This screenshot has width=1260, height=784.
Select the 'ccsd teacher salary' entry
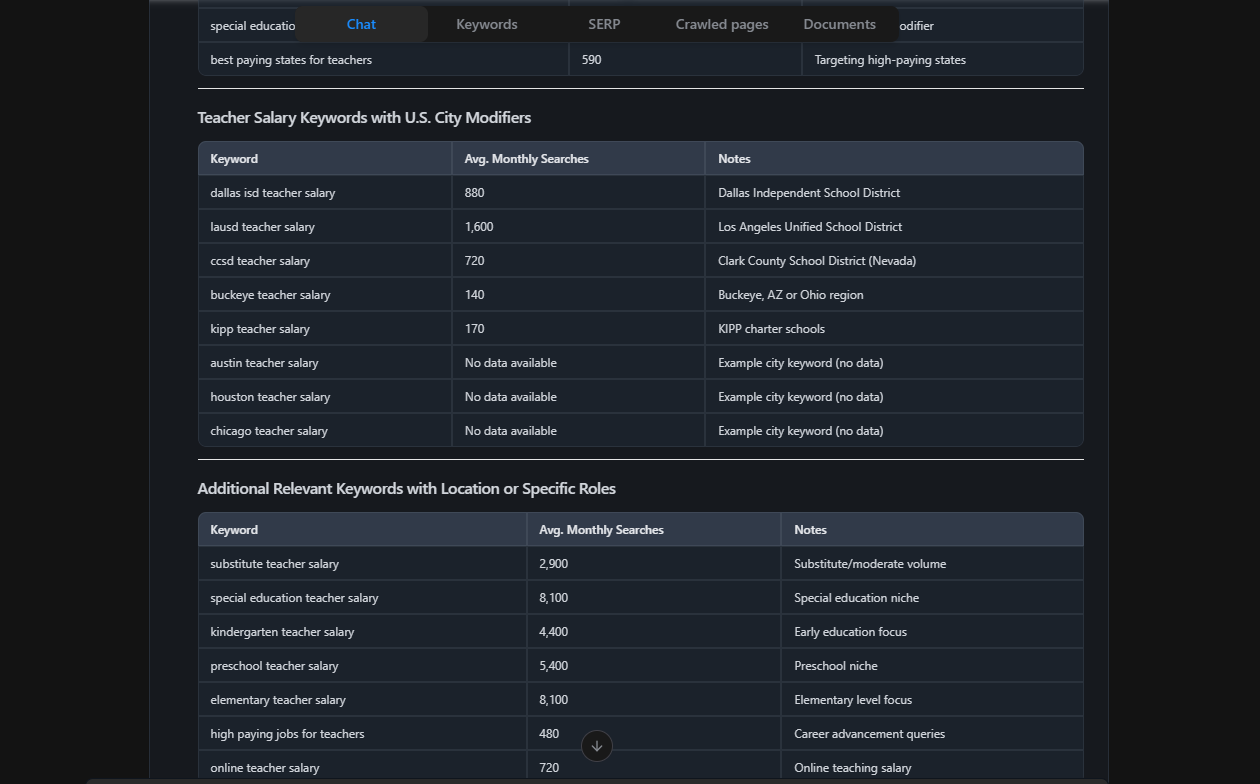(260, 260)
